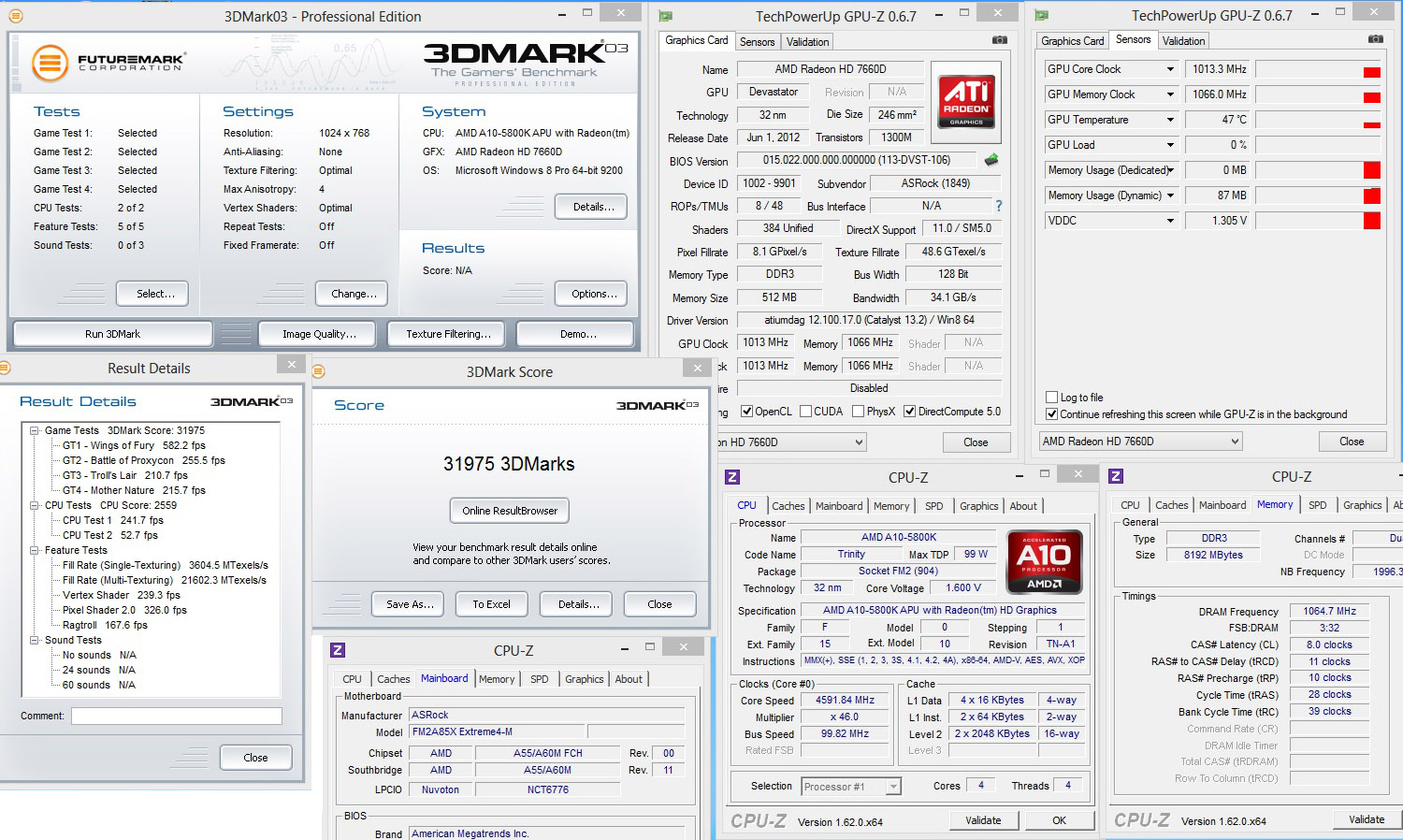Open the Memory Usage (Dynamic) dropdown
The image size is (1403, 840).
point(1170,196)
